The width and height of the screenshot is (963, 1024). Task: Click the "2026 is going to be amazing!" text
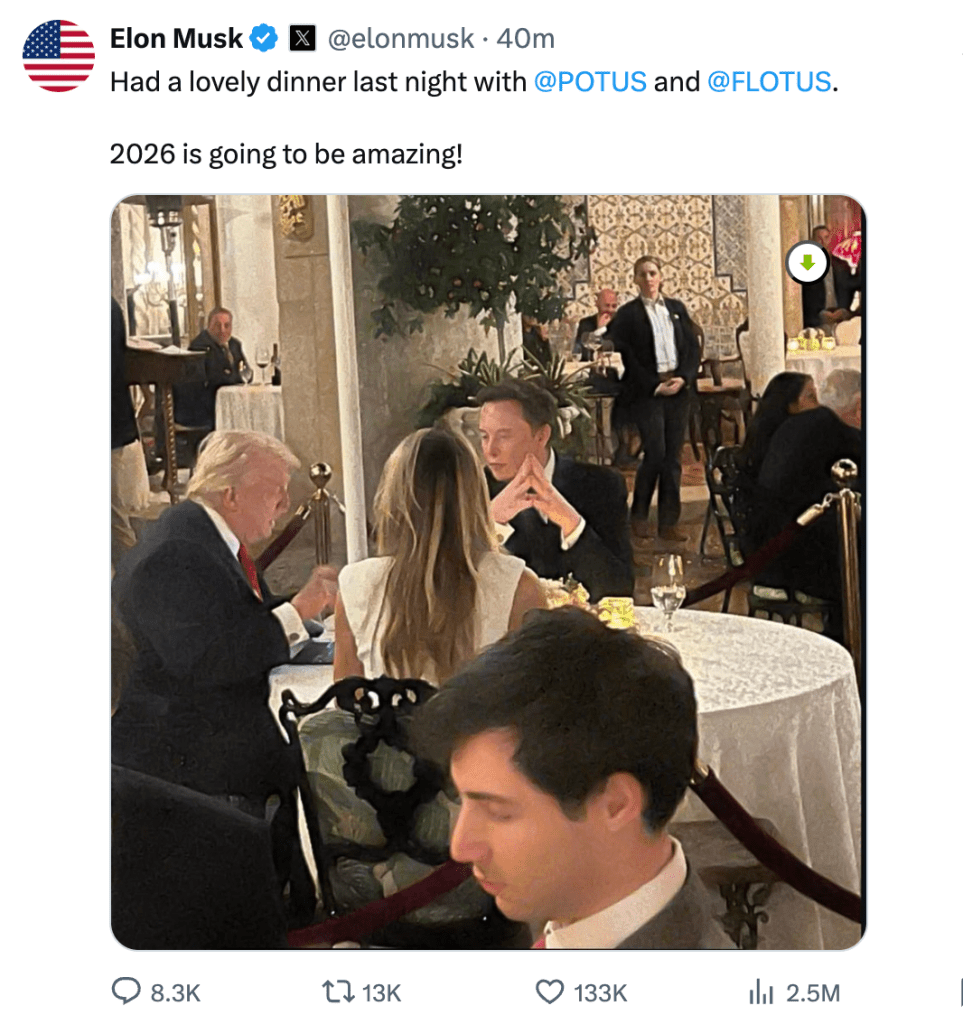[x=286, y=155]
